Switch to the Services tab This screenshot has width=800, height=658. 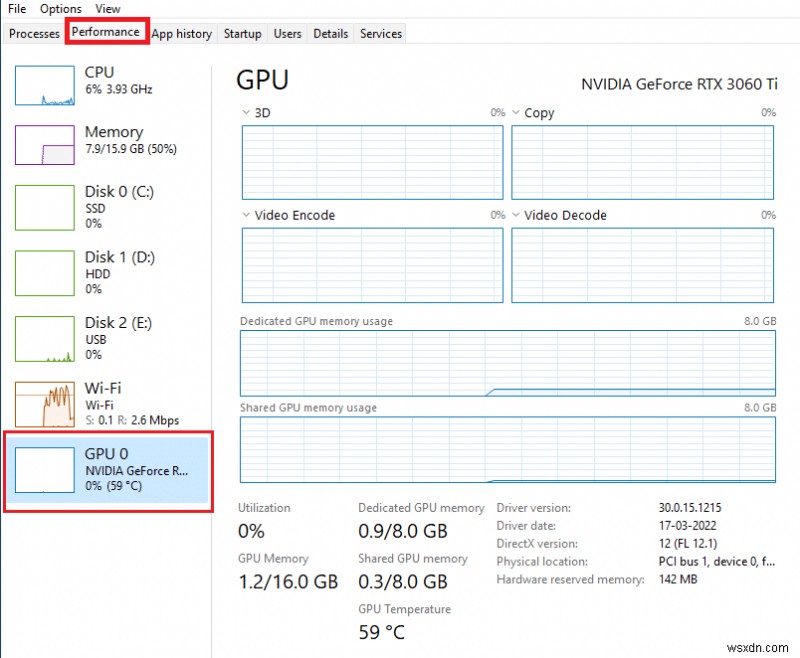[381, 34]
